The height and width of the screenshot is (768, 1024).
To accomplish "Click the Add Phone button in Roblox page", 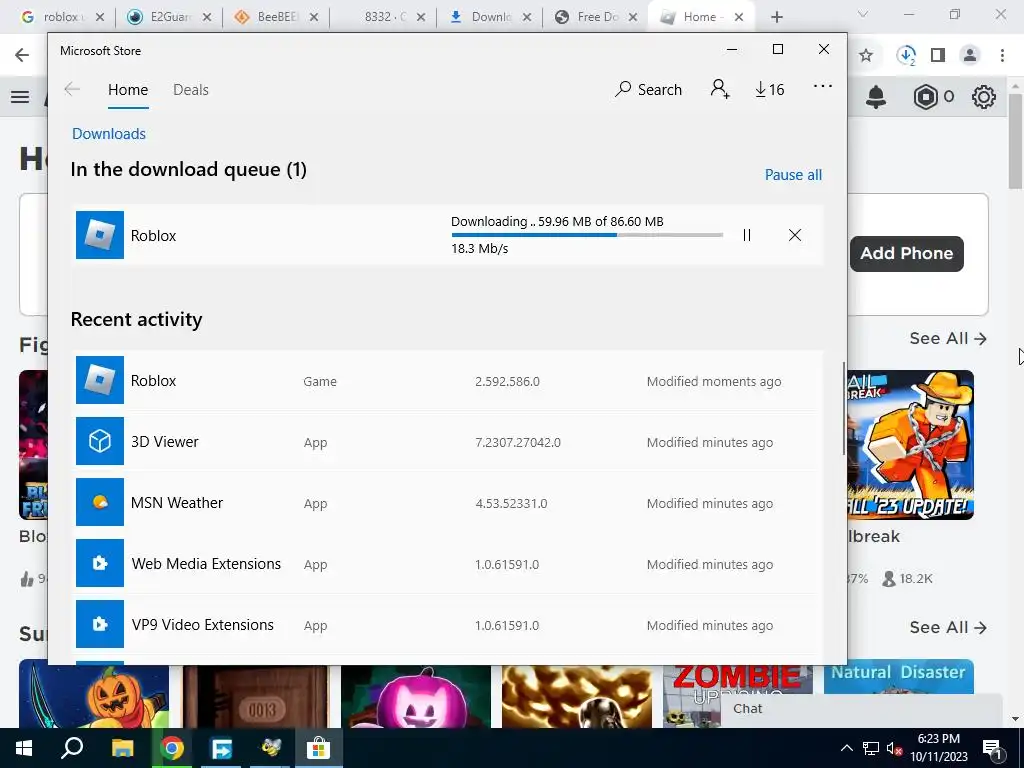I will pyautogui.click(x=906, y=253).
